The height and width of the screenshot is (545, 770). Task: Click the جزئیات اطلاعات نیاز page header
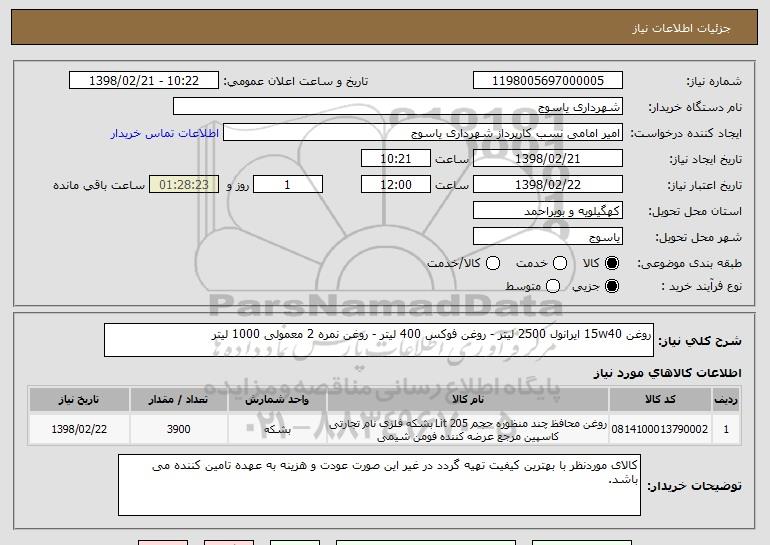(681, 28)
